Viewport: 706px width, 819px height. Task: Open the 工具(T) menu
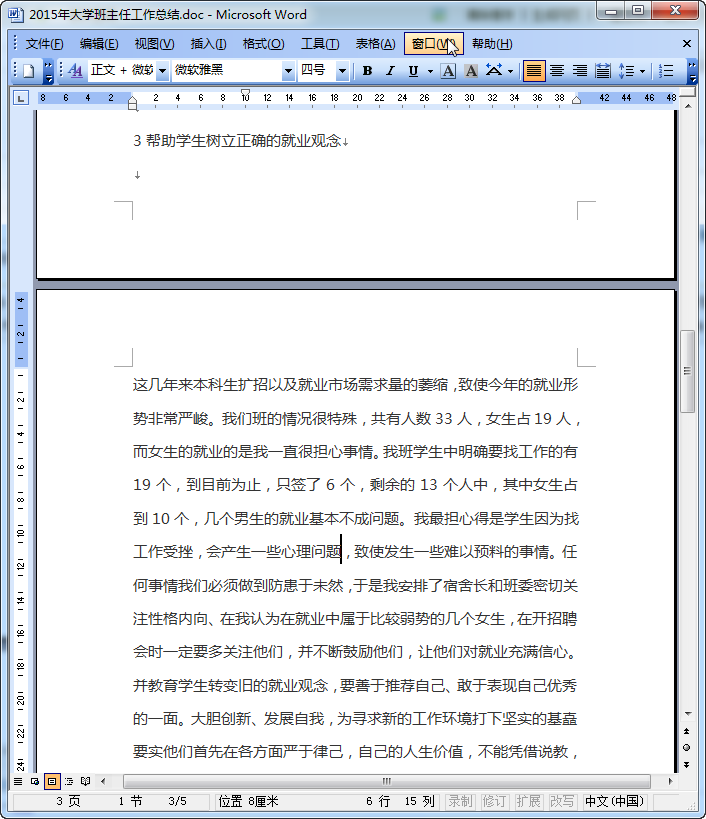320,44
